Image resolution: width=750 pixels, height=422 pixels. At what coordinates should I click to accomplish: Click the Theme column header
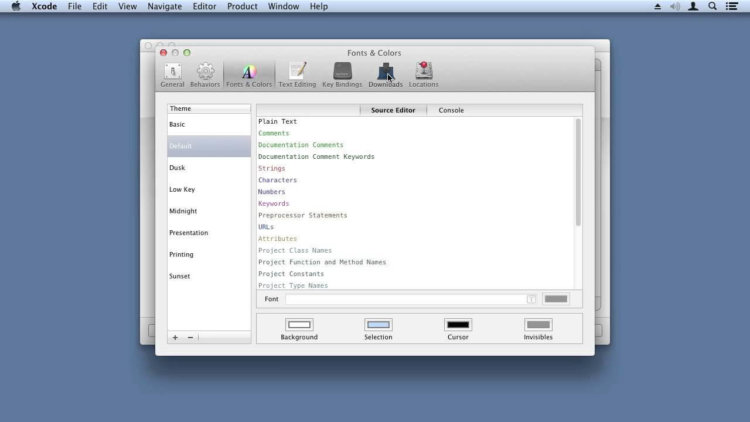pos(209,109)
